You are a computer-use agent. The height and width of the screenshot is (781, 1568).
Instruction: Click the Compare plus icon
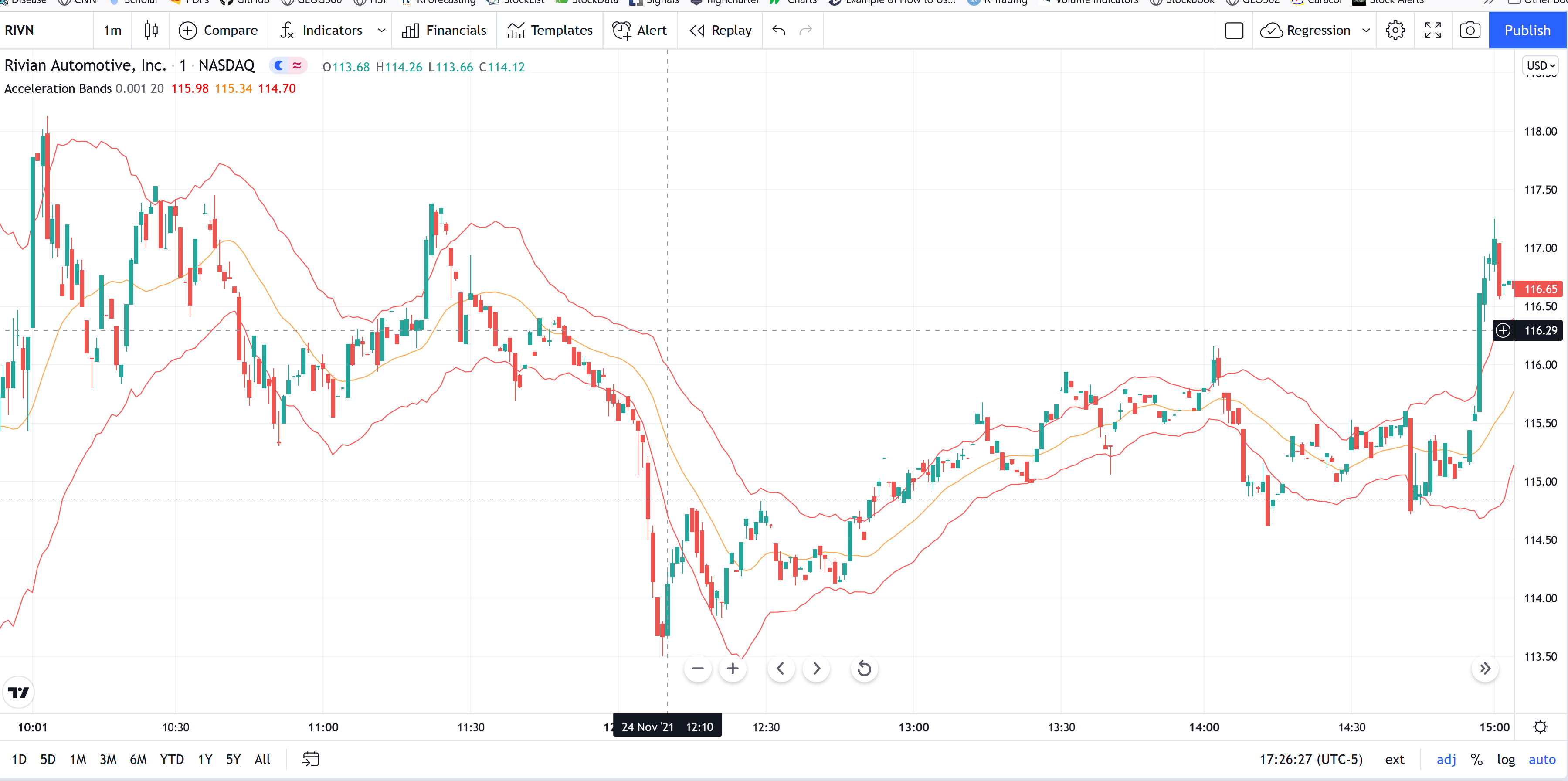(187, 31)
